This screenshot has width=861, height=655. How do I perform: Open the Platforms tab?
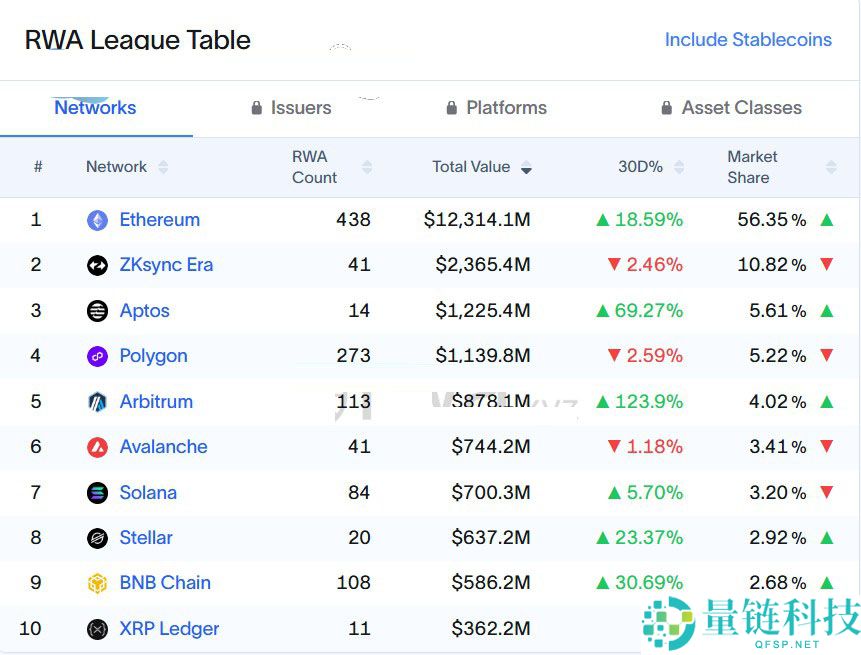pos(495,108)
